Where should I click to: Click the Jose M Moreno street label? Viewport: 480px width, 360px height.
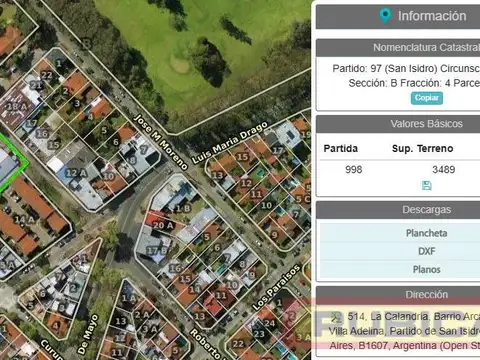pyautogui.click(x=160, y=142)
